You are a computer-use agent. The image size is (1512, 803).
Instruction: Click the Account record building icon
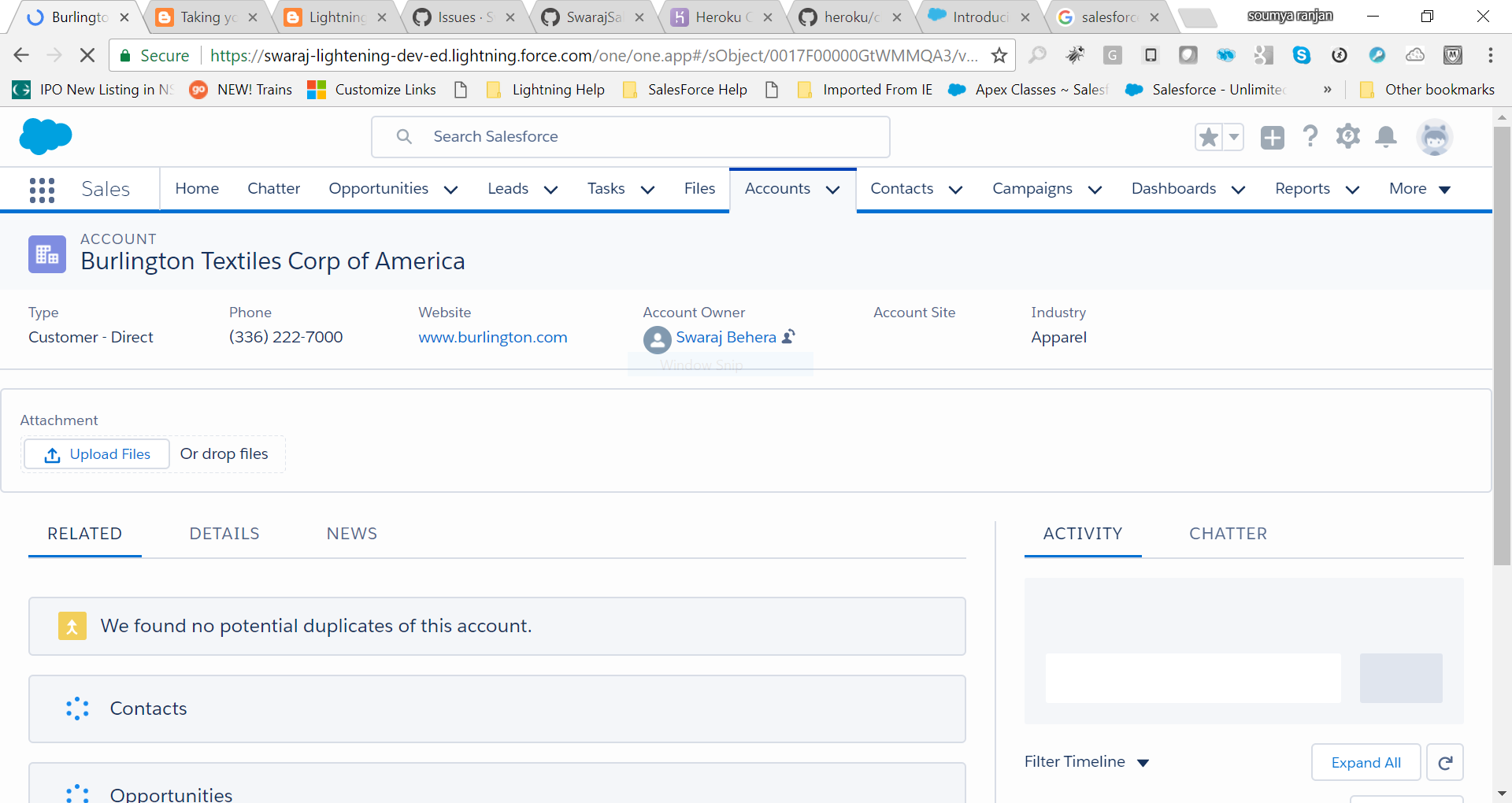pos(47,254)
